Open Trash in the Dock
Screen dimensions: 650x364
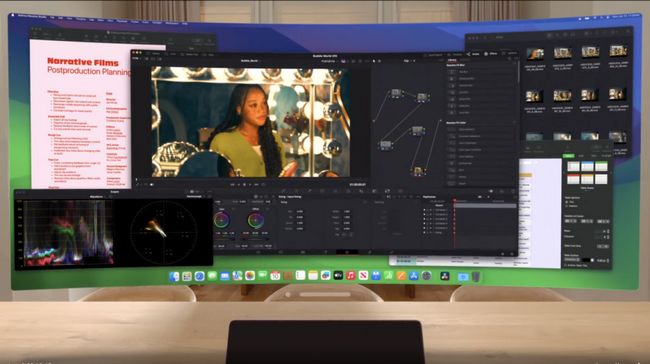(476, 277)
